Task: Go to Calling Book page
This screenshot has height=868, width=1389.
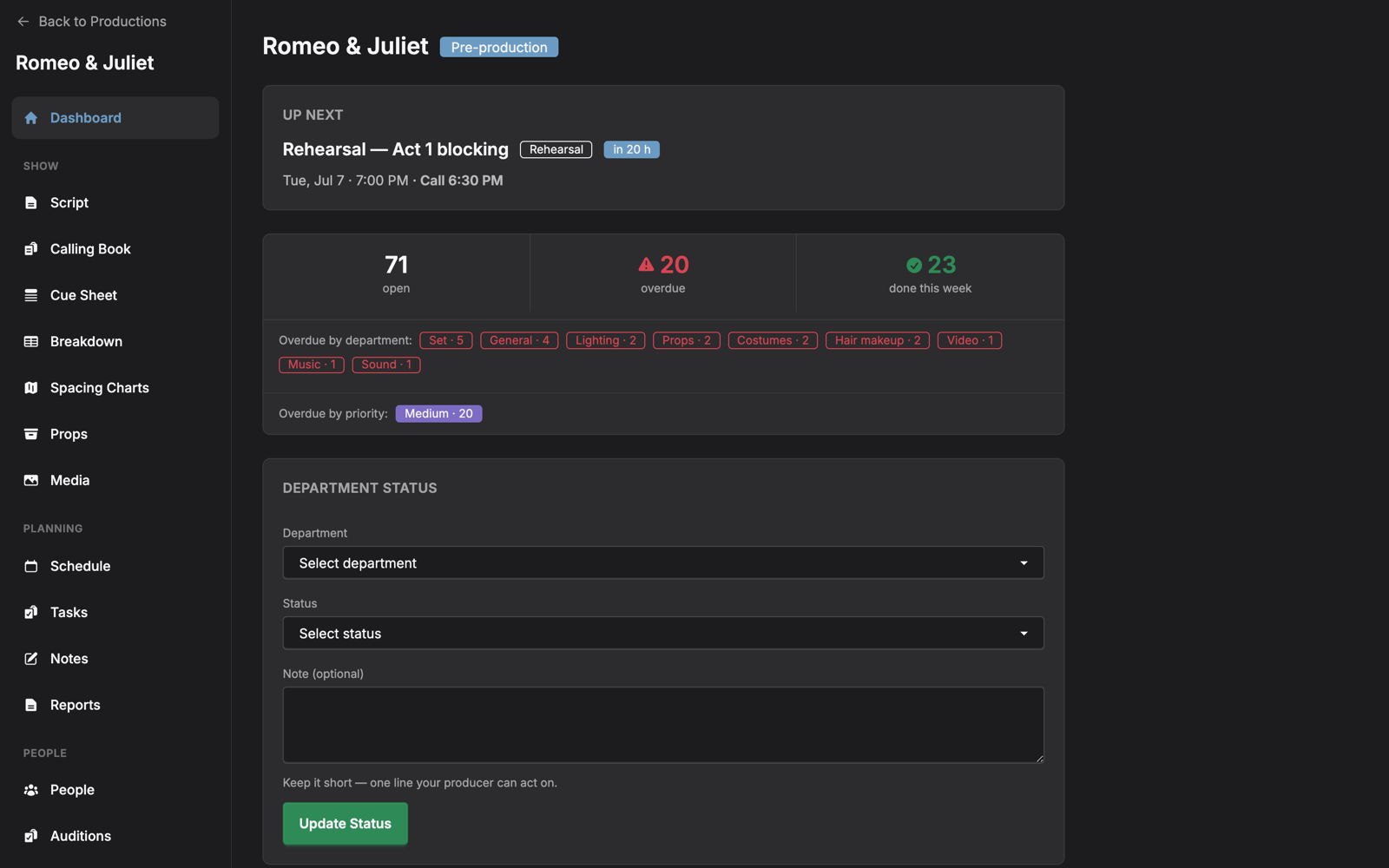Action: (115, 249)
